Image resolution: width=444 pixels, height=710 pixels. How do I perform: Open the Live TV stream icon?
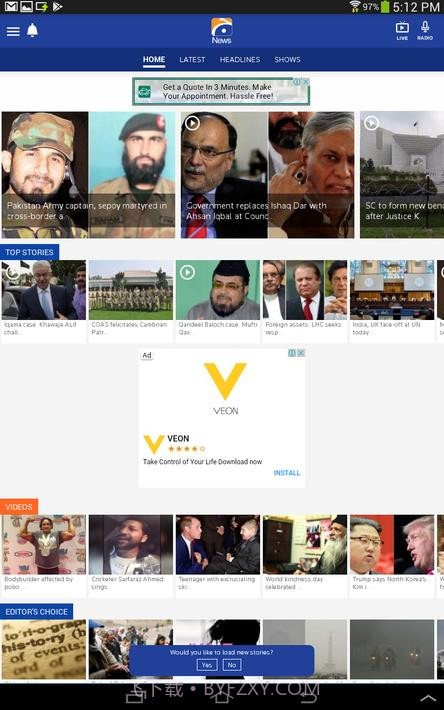coord(402,31)
